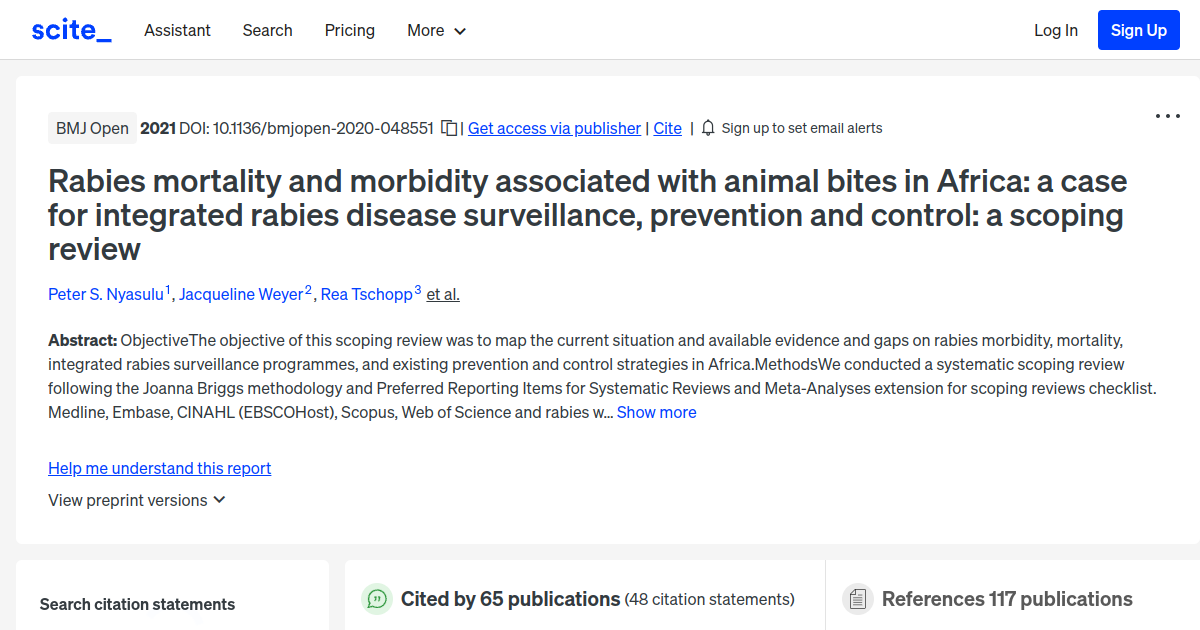The height and width of the screenshot is (630, 1200).
Task: Open the three-dot options menu
Action: [x=1167, y=116]
